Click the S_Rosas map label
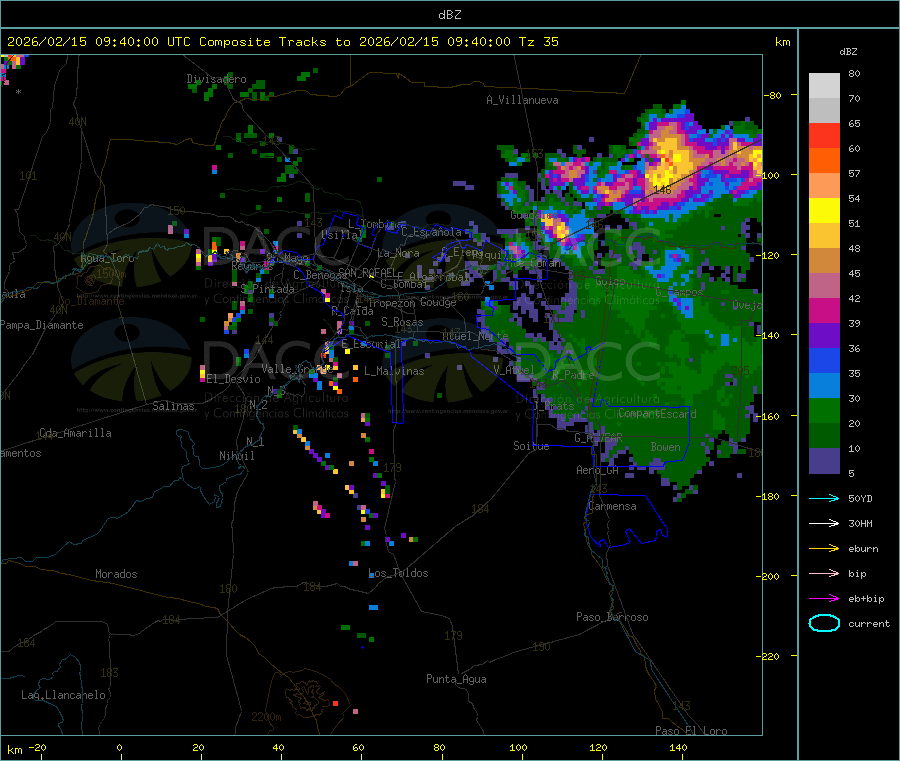900x761 pixels. [402, 322]
